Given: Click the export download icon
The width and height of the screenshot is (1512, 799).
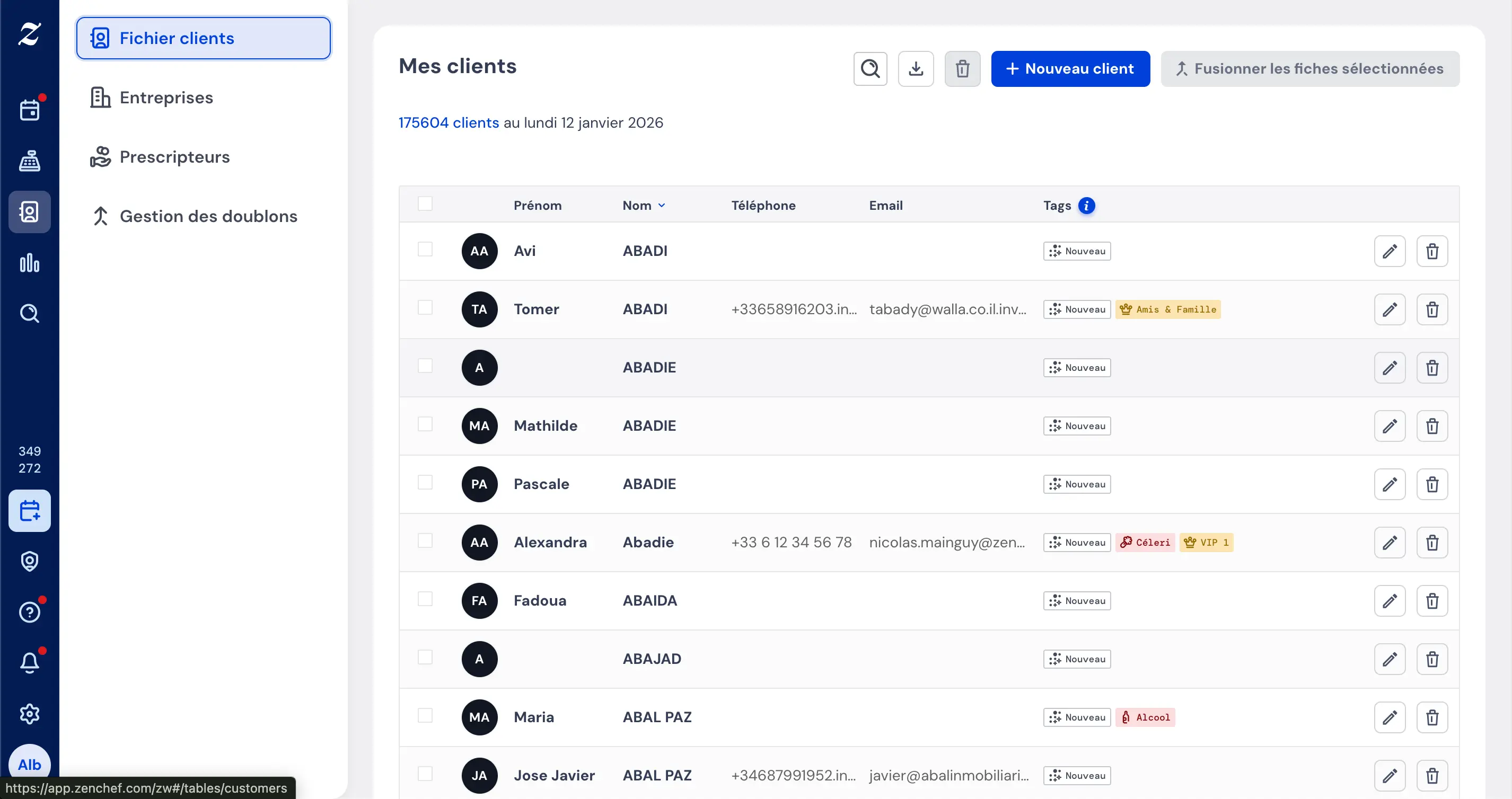Looking at the screenshot, I should click(915, 69).
